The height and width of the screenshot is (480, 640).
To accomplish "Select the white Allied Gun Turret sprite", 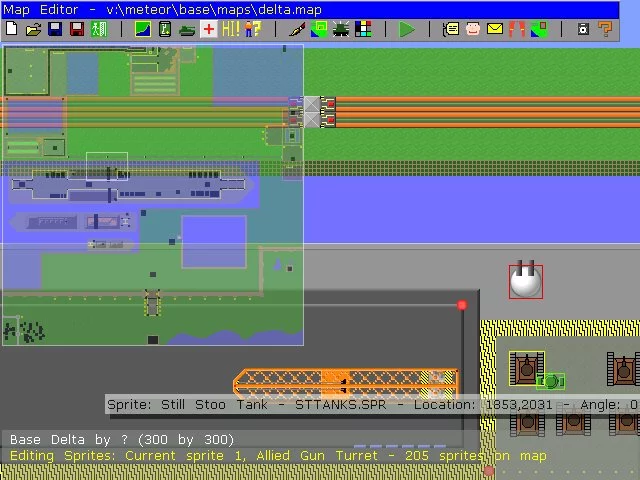I will tap(526, 281).
